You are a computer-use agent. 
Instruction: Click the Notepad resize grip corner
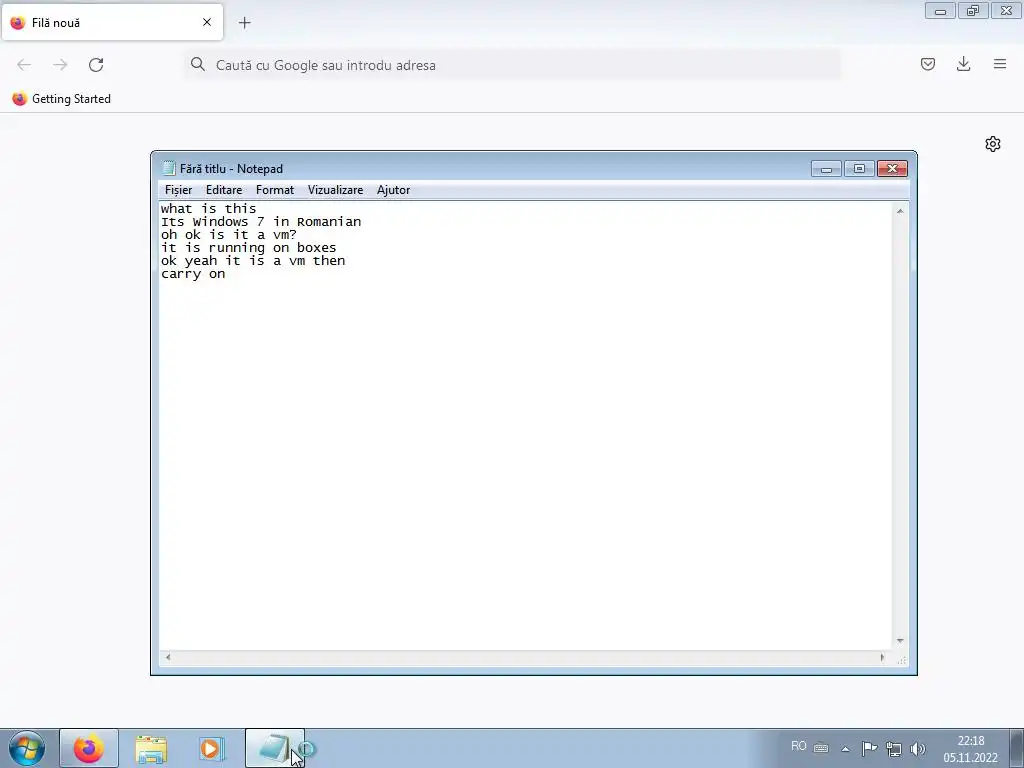pos(901,660)
